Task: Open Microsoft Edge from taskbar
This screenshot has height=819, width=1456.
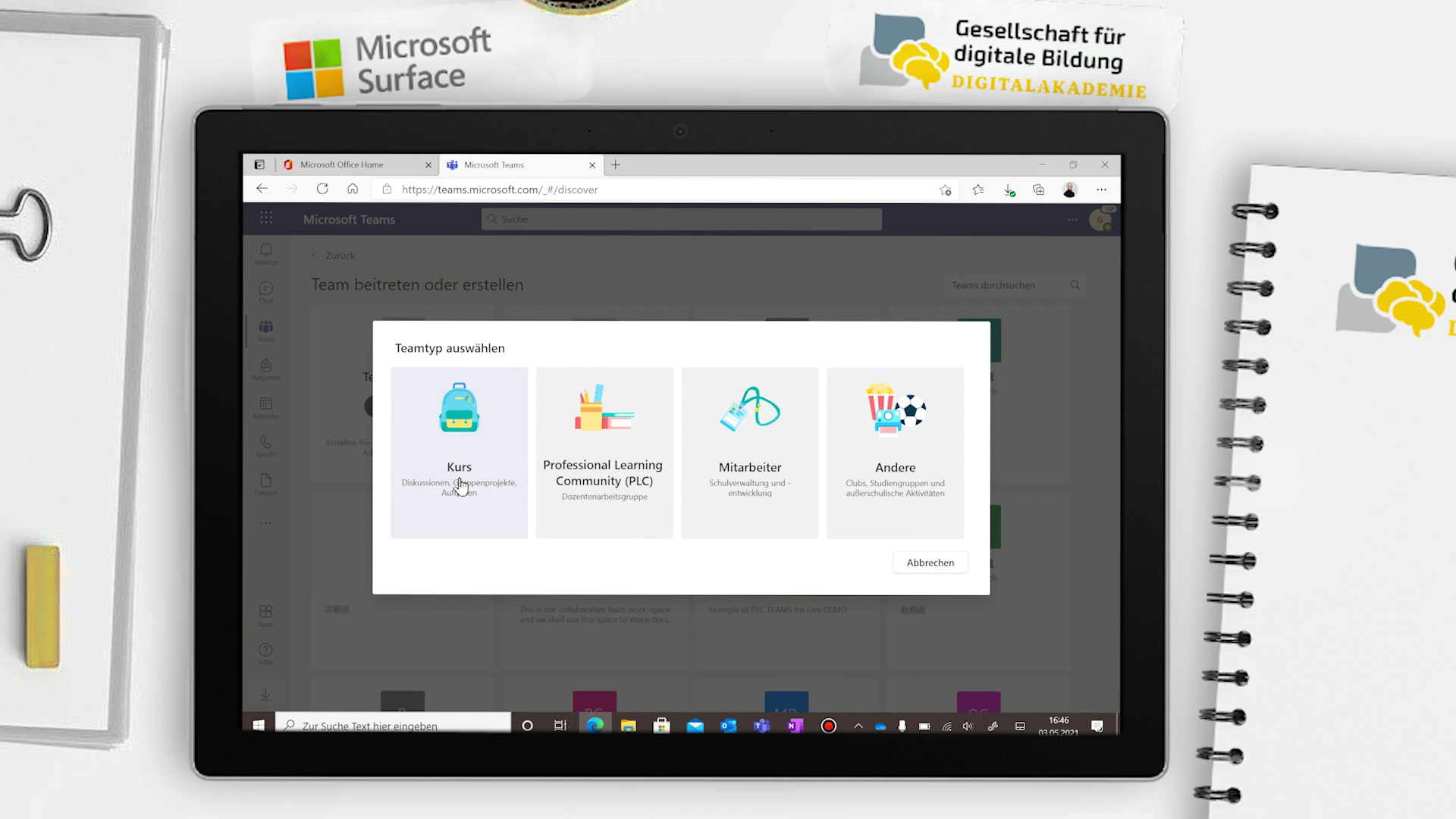Action: 595,726
